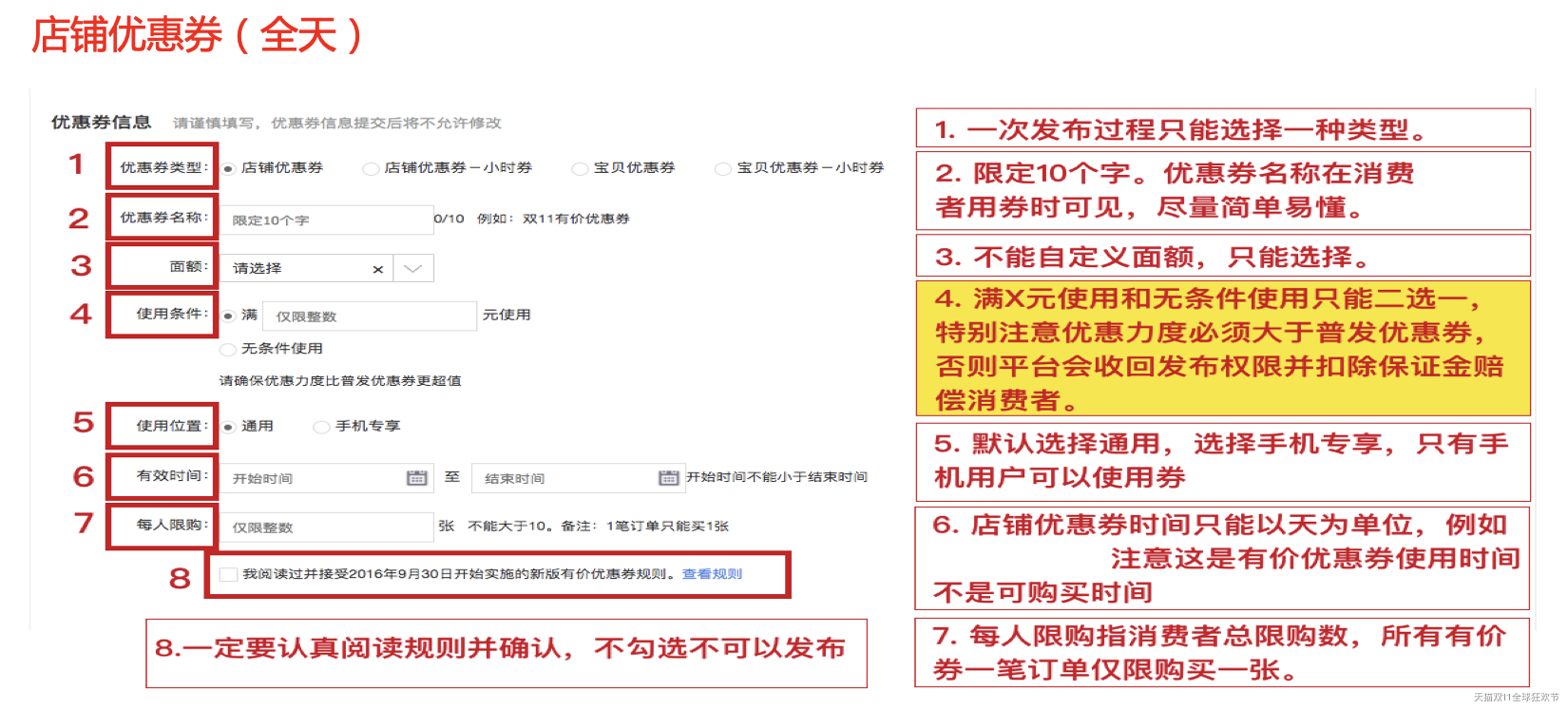Click the 面额 field label
Screen dimensions: 1568x710
tap(188, 266)
